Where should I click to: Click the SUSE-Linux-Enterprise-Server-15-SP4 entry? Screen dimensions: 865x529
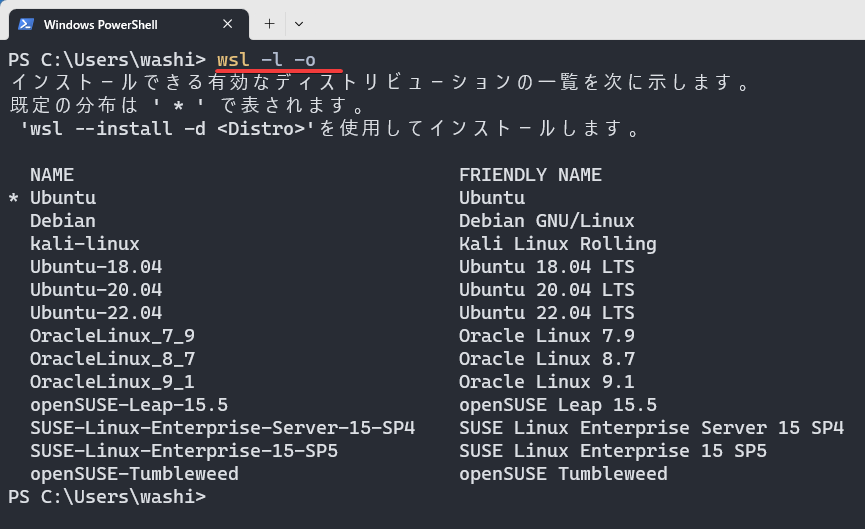(222, 428)
